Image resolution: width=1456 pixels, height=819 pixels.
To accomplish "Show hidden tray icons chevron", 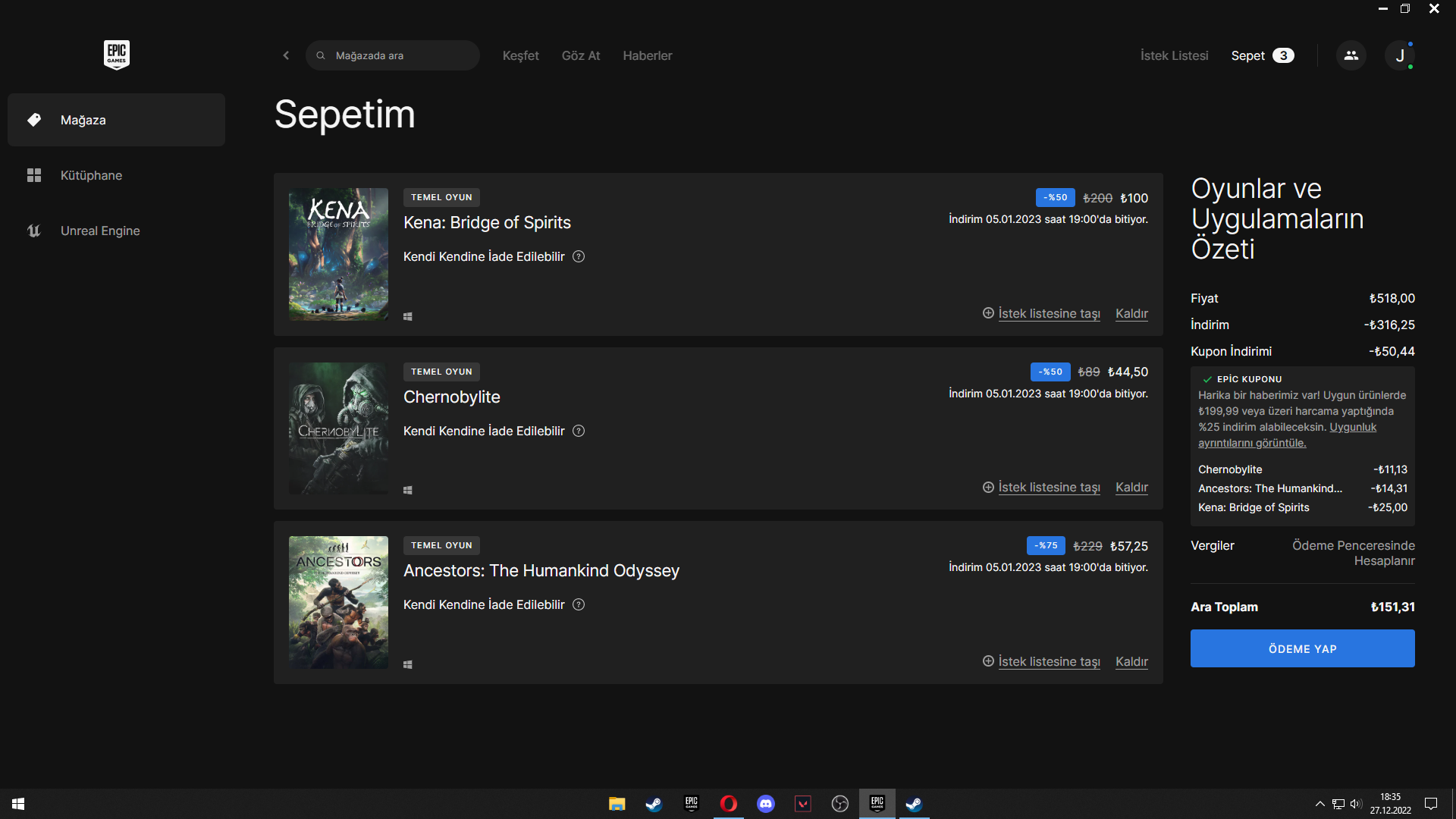I will tap(1319, 804).
